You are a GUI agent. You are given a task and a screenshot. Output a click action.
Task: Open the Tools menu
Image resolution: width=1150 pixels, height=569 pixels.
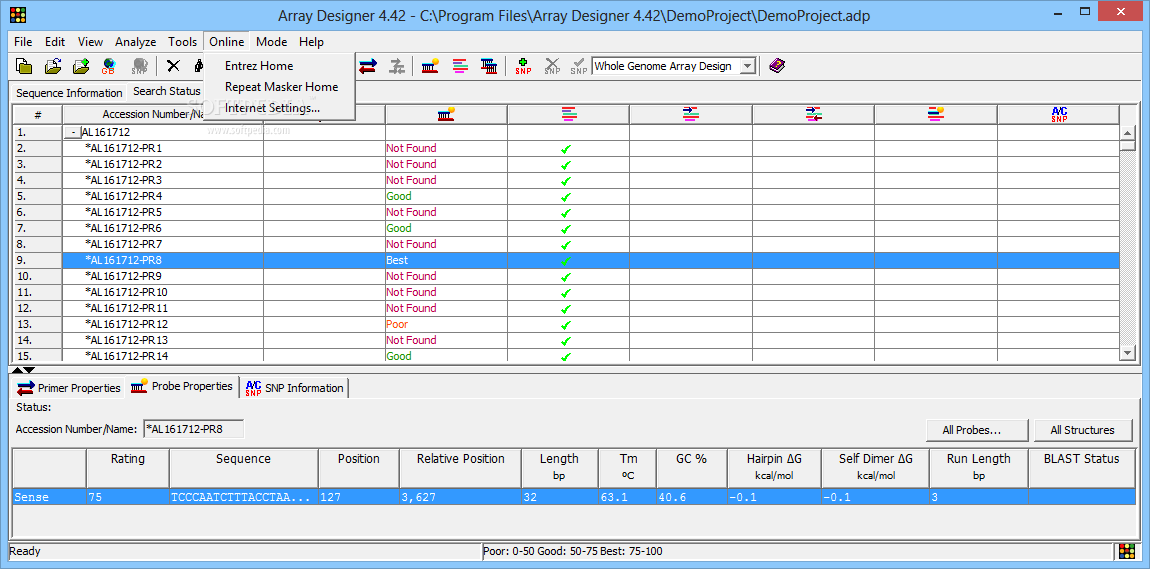coord(182,42)
